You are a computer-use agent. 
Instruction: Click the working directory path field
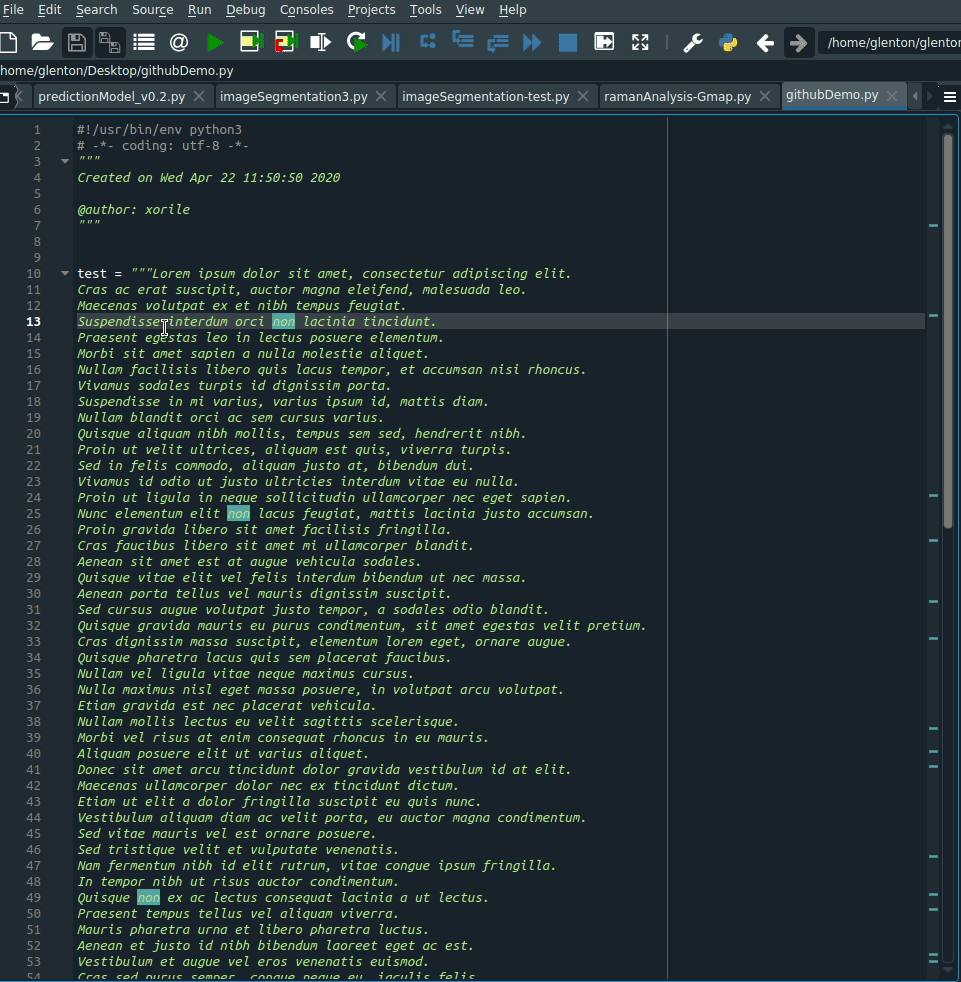point(888,42)
